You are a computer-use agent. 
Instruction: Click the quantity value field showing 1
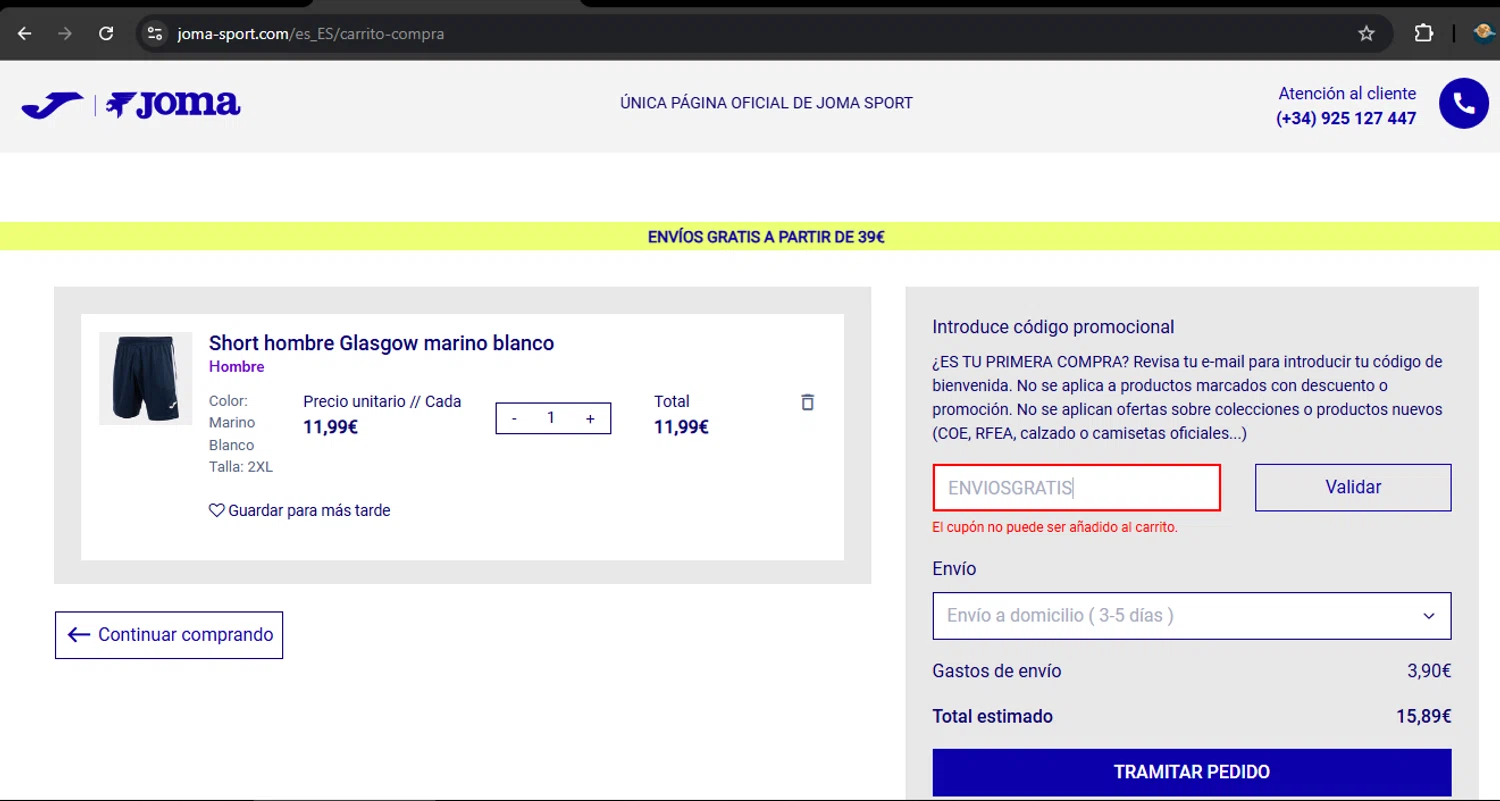pos(551,418)
